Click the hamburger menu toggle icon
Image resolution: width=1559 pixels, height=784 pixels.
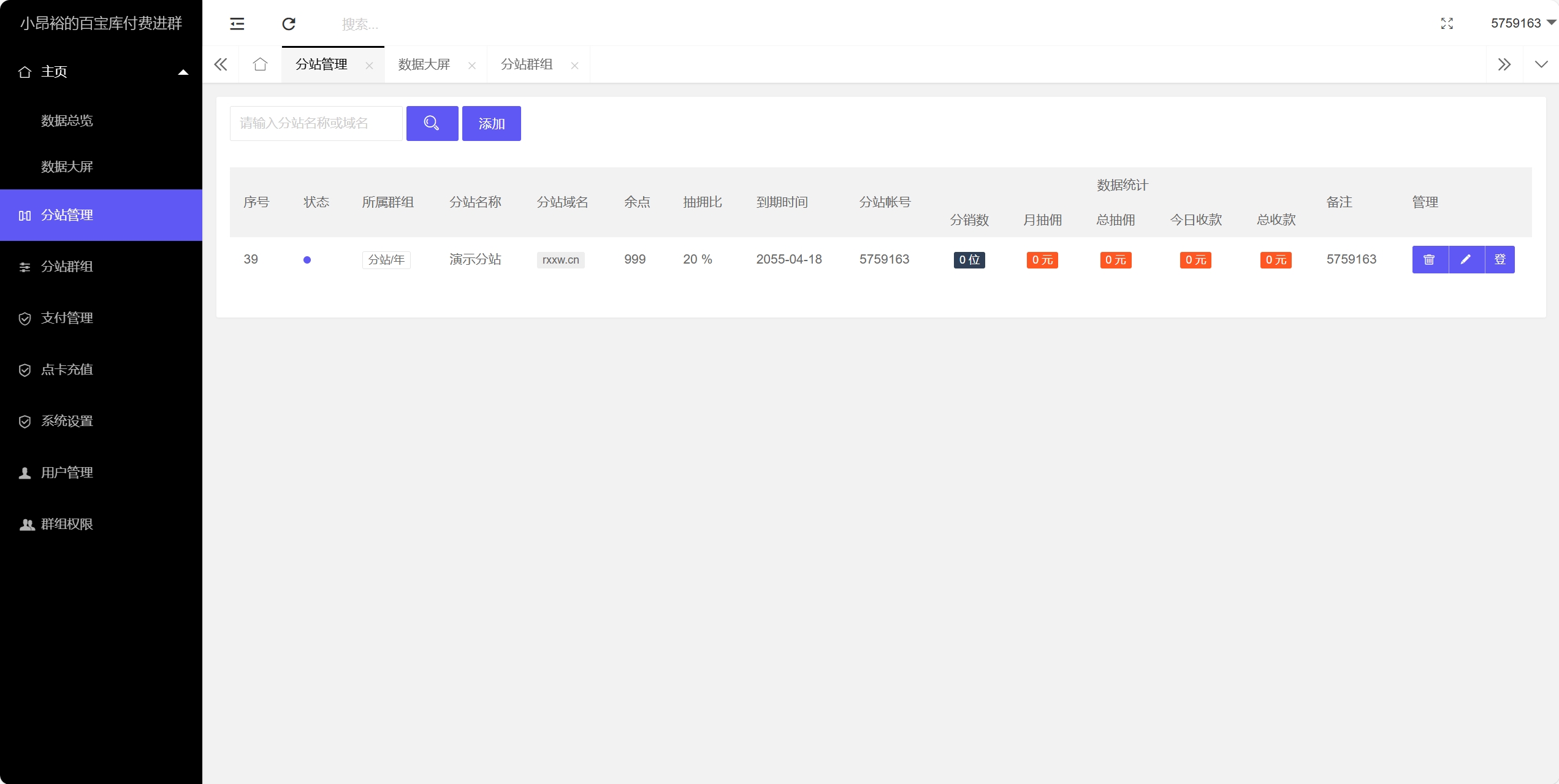[237, 22]
